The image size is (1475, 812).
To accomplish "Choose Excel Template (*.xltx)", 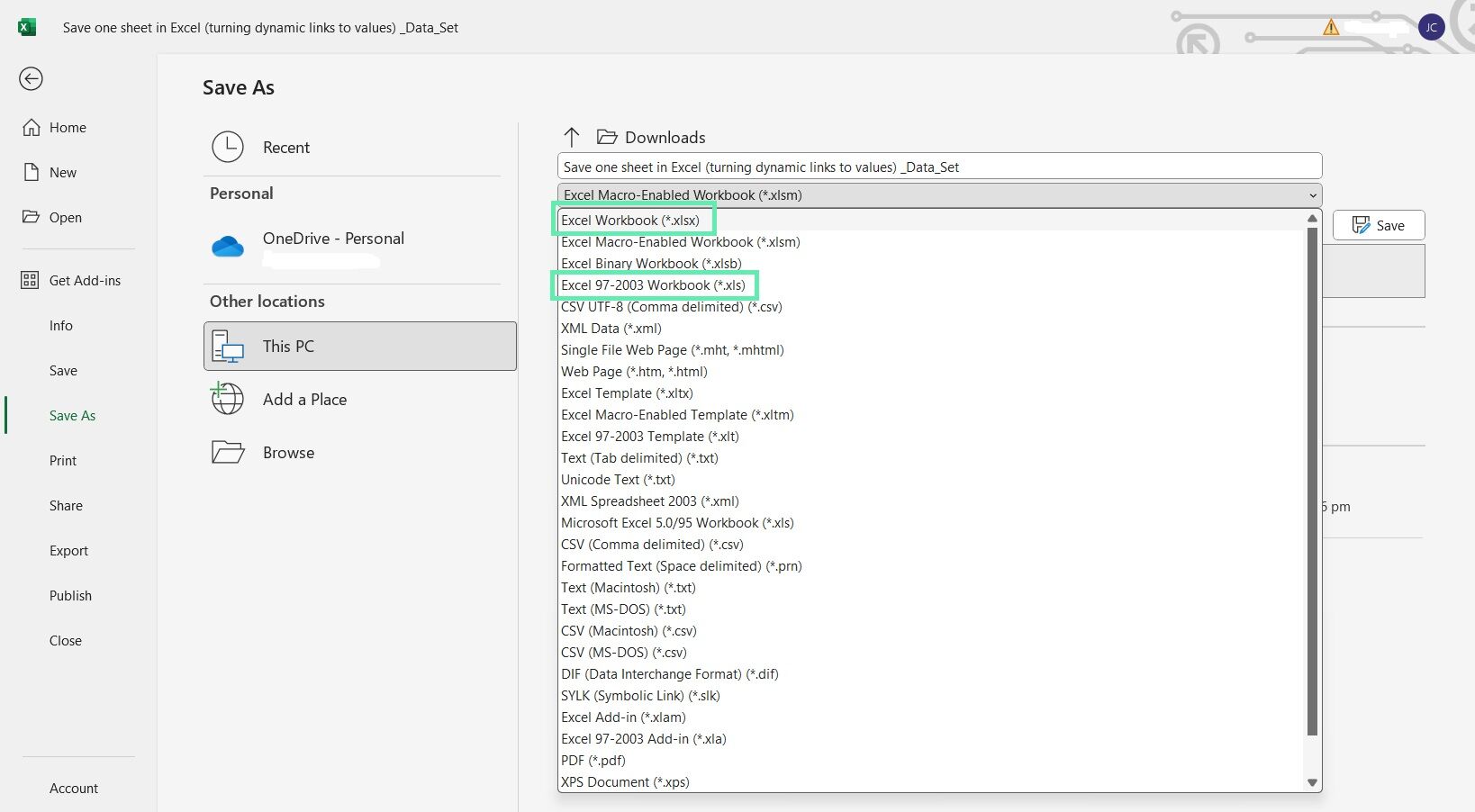I will (931, 392).
